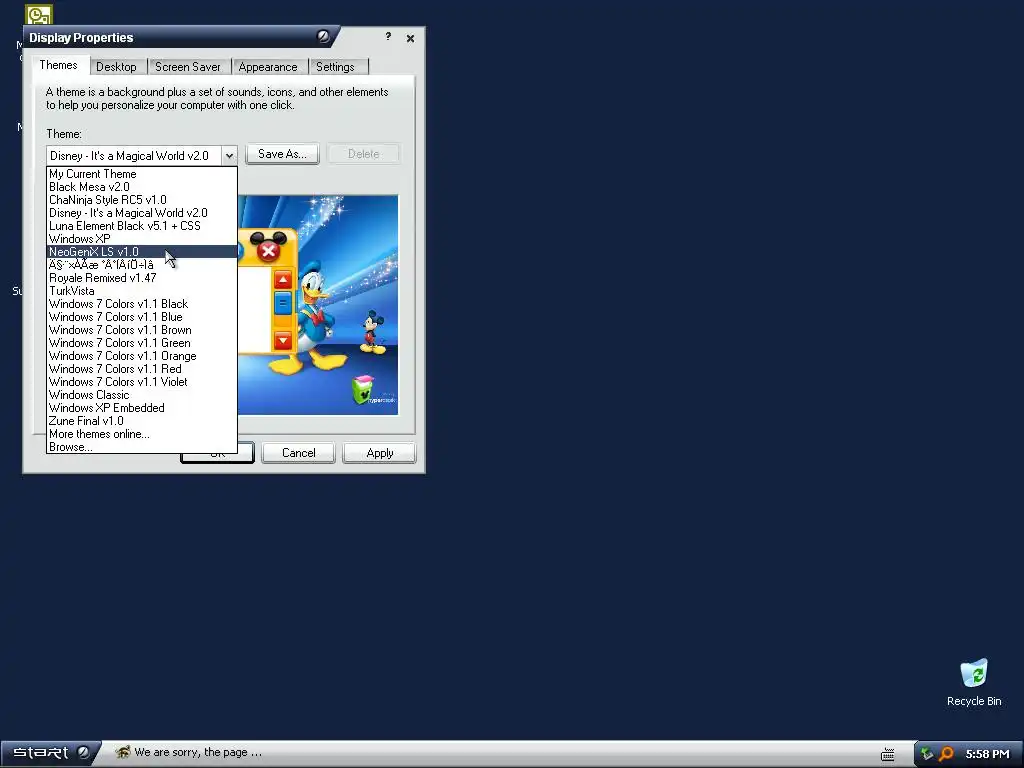
Task: Select the Themes tab
Action: [x=58, y=65]
